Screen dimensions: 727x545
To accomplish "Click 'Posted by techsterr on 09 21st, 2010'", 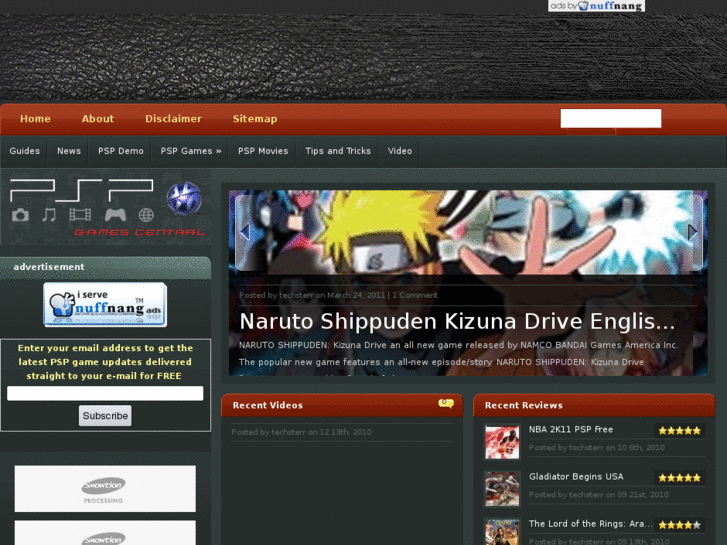I will pos(599,495).
